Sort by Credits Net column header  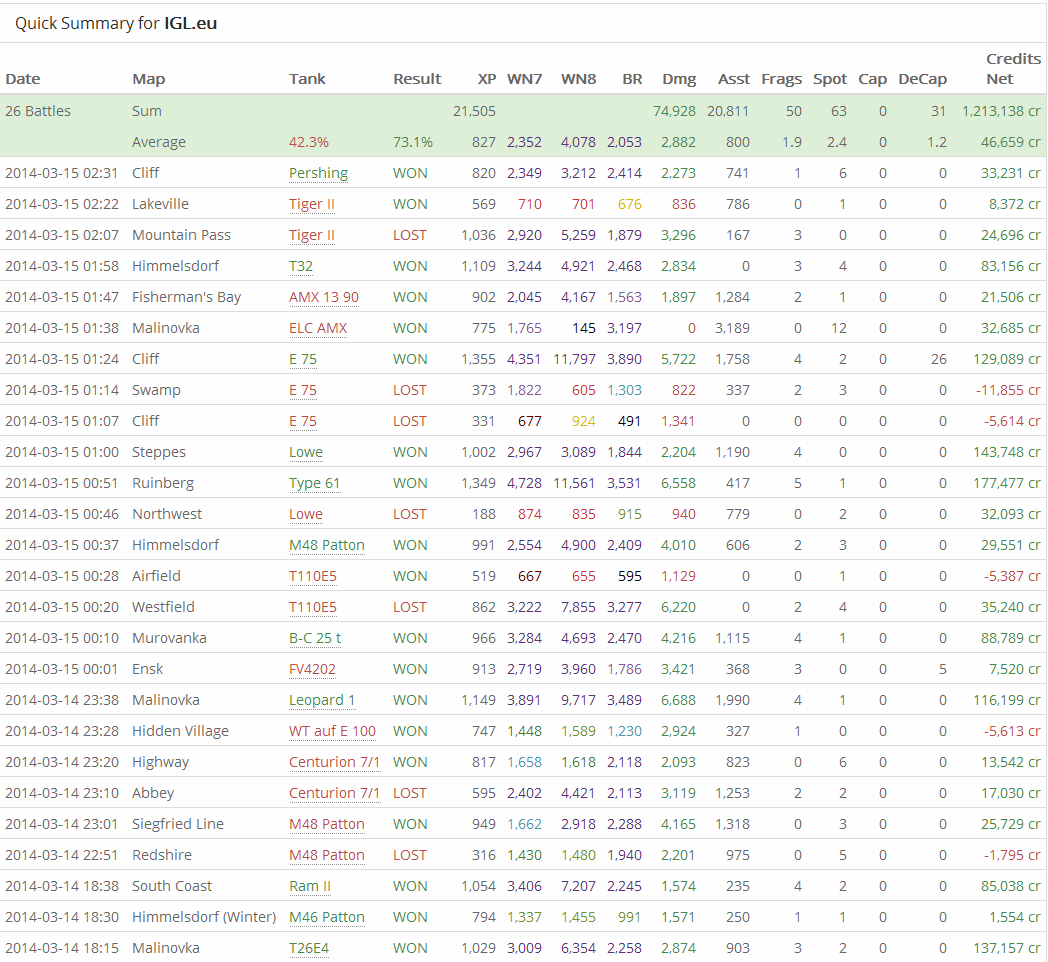tap(1013, 69)
